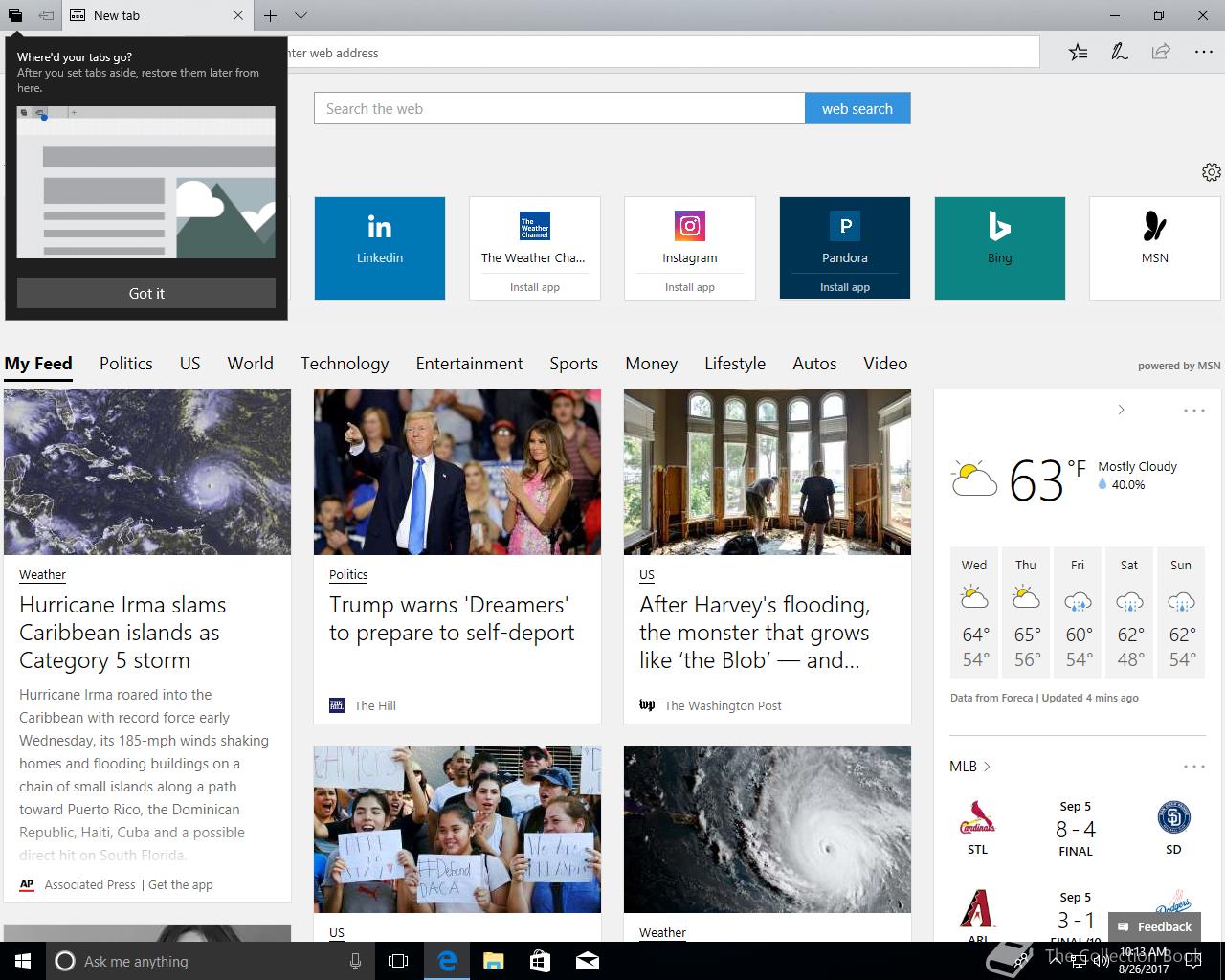Open the Share icon
Viewport: 1225px width, 980px height.
[x=1161, y=52]
